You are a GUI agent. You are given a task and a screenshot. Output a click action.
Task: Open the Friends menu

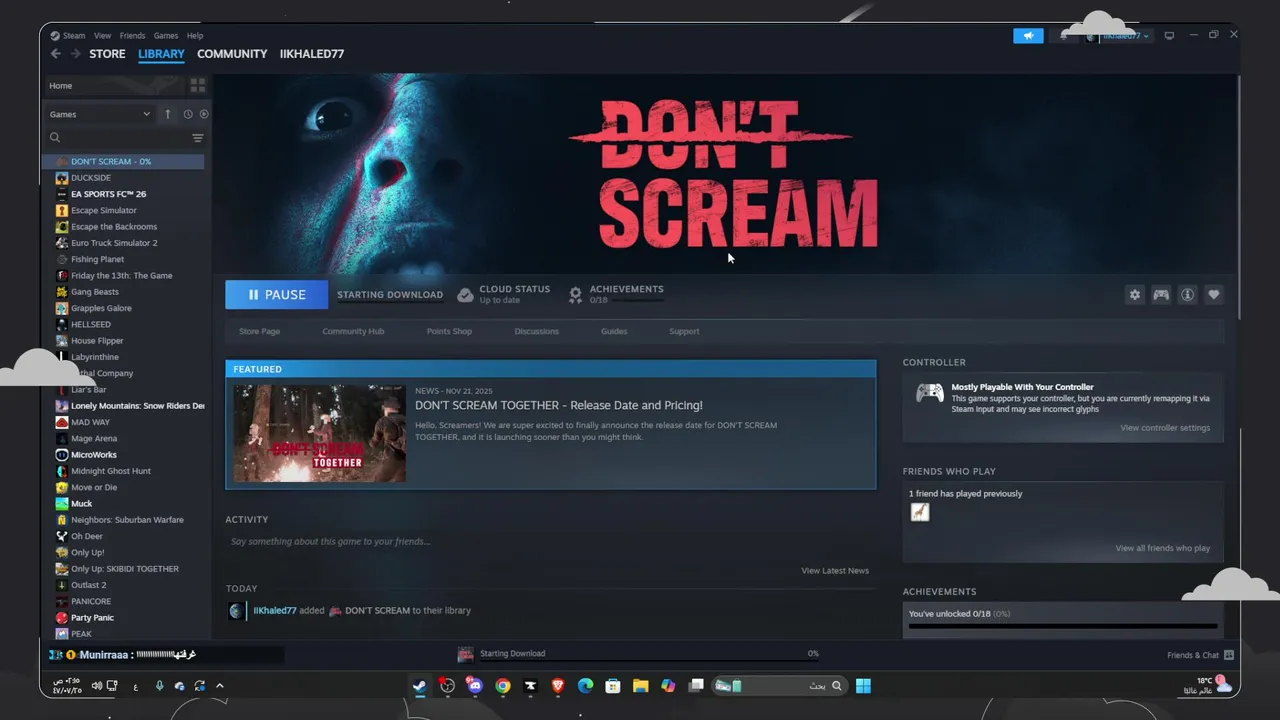(x=132, y=36)
